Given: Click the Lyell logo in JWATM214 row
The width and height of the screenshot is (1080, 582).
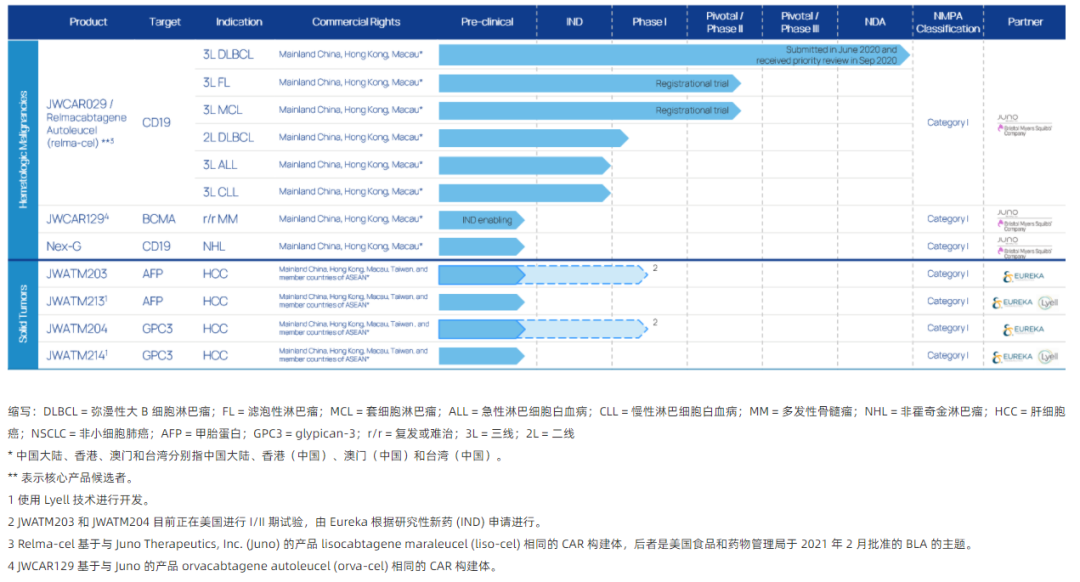Looking at the screenshot, I should (1048, 357).
